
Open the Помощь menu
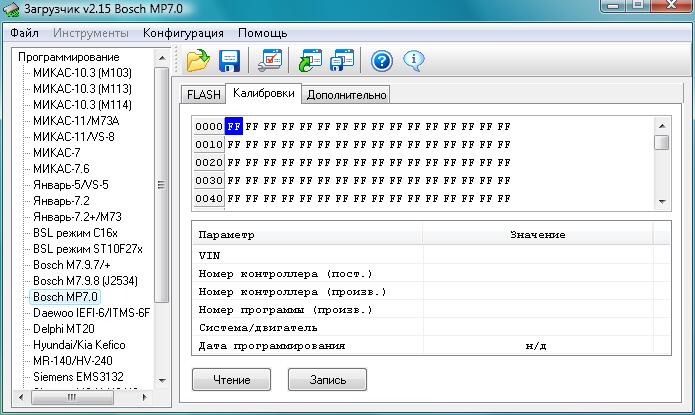click(262, 33)
